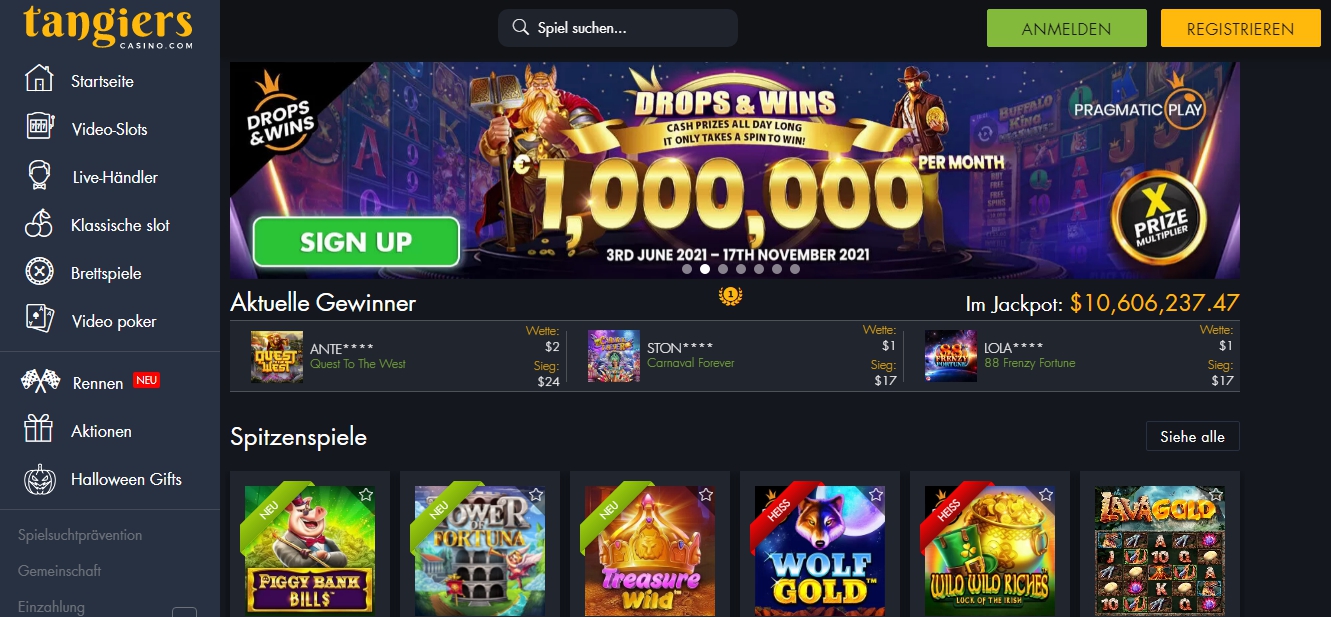Select the Video poker cards icon
The image size is (1331, 617).
pyautogui.click(x=39, y=321)
